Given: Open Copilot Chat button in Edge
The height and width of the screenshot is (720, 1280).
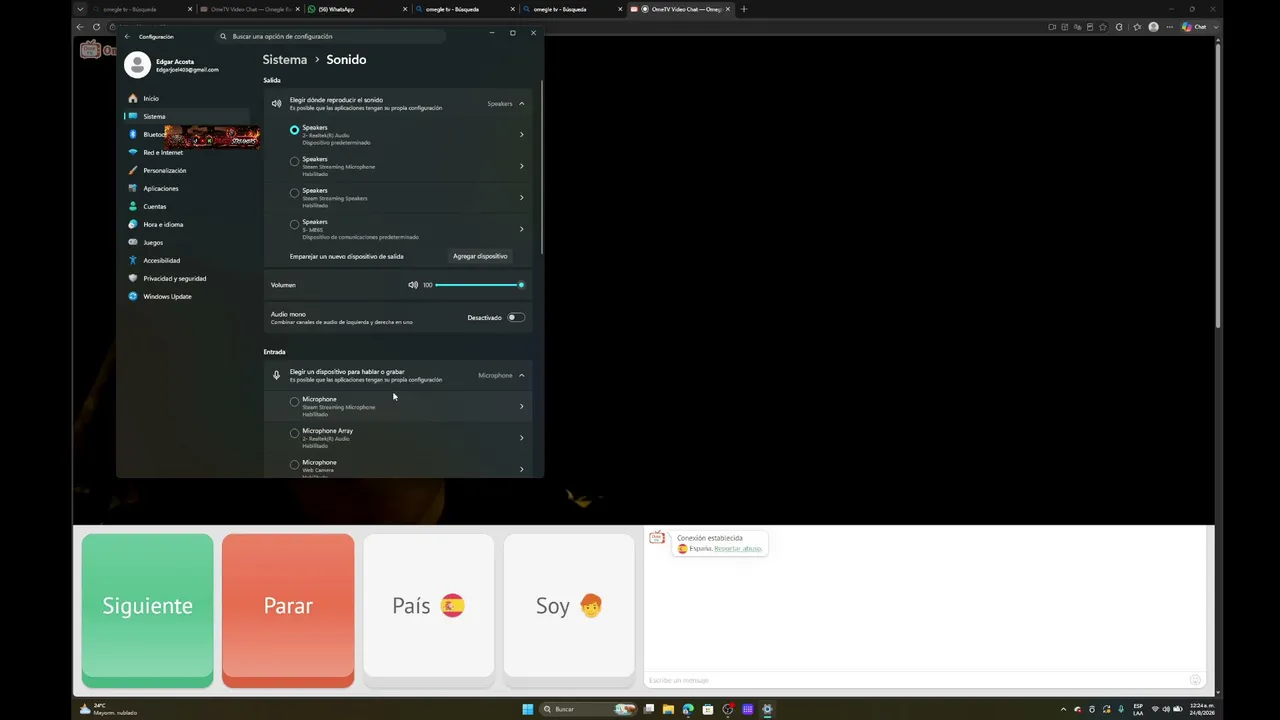Looking at the screenshot, I should (x=1195, y=27).
